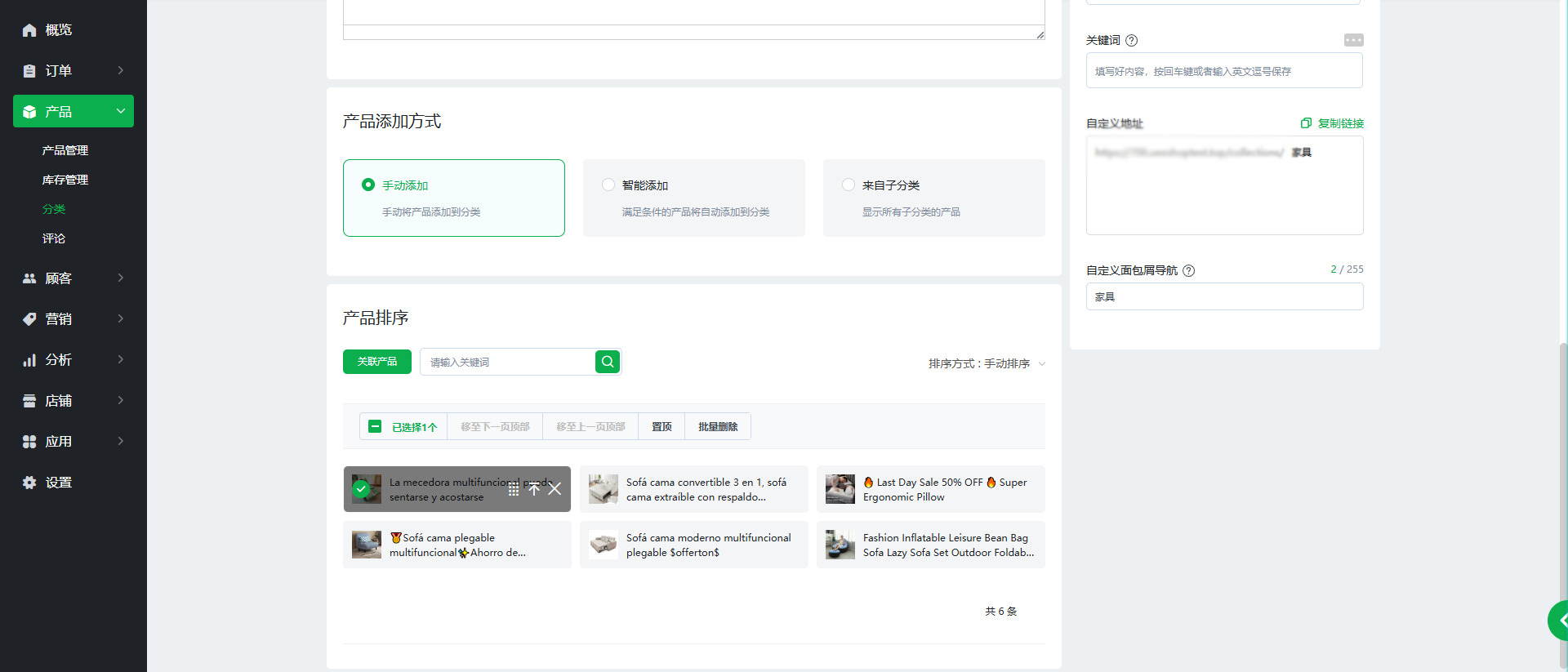Select the 来自子分类 radio option

pos(849,185)
